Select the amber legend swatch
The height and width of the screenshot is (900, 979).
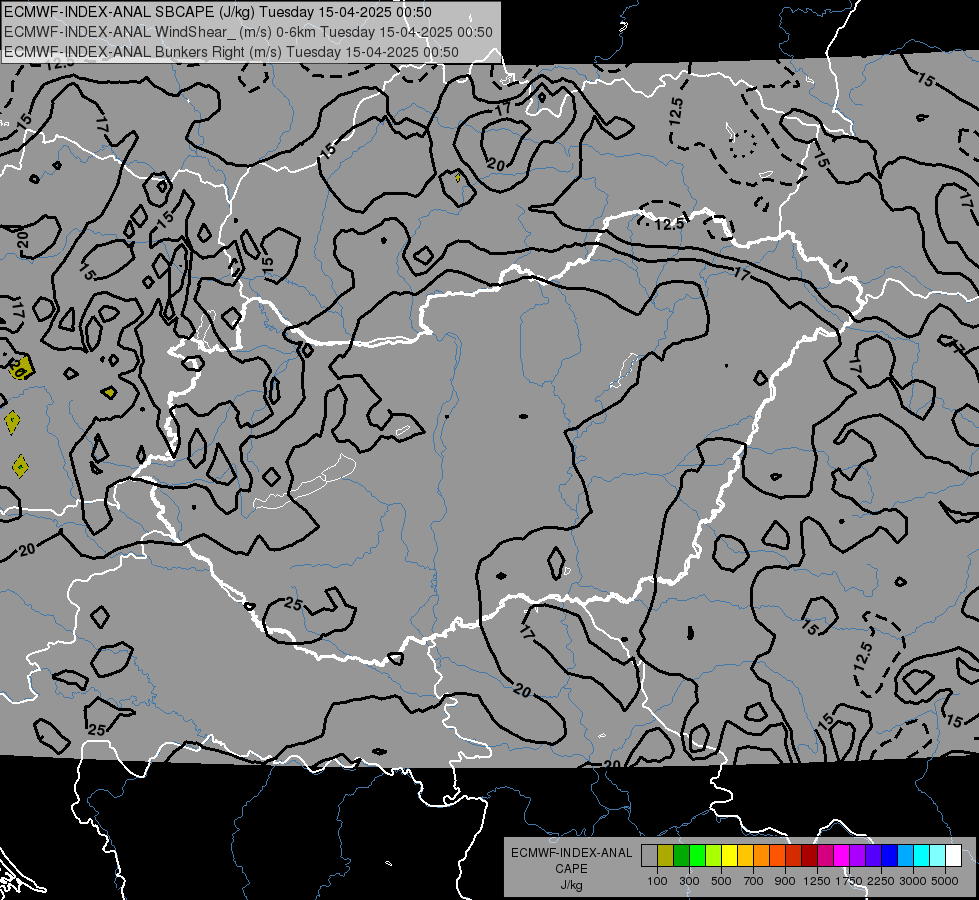(745, 855)
